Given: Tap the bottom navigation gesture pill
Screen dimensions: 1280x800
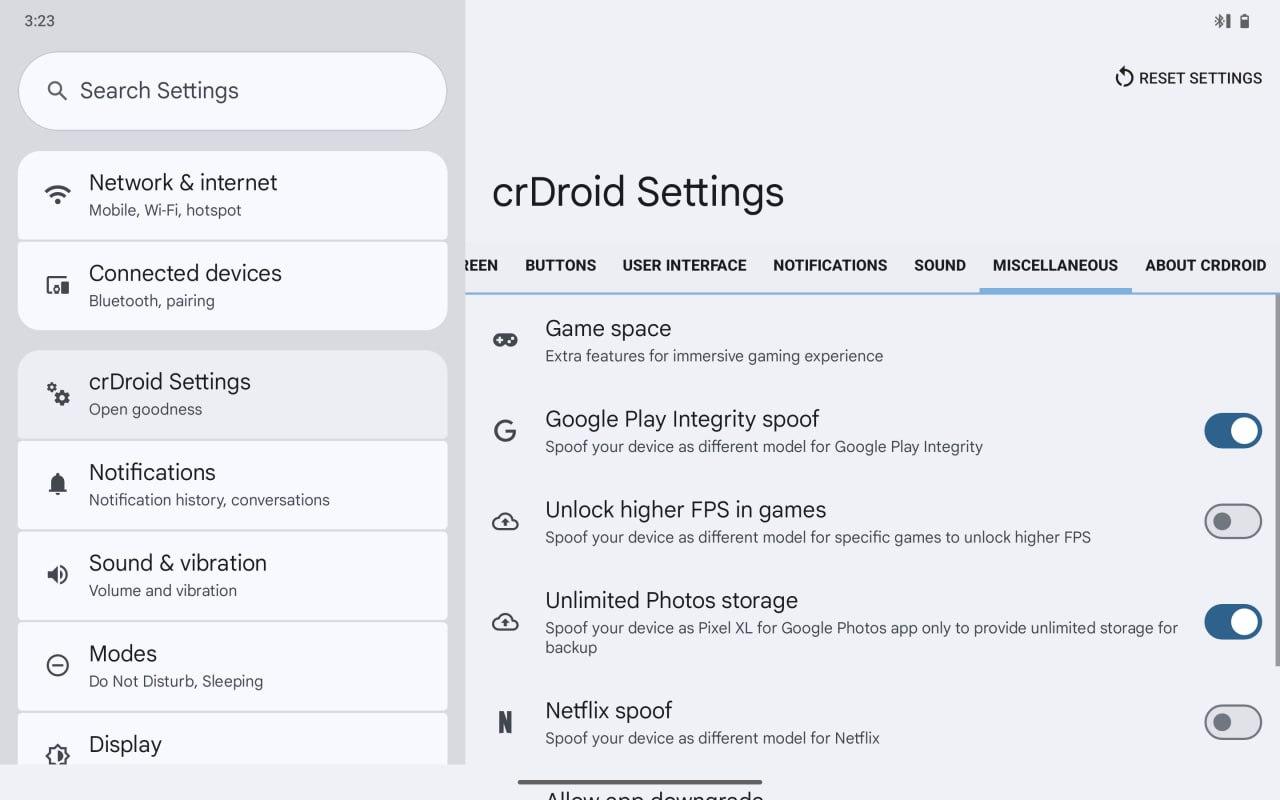Looking at the screenshot, I should pos(640,782).
